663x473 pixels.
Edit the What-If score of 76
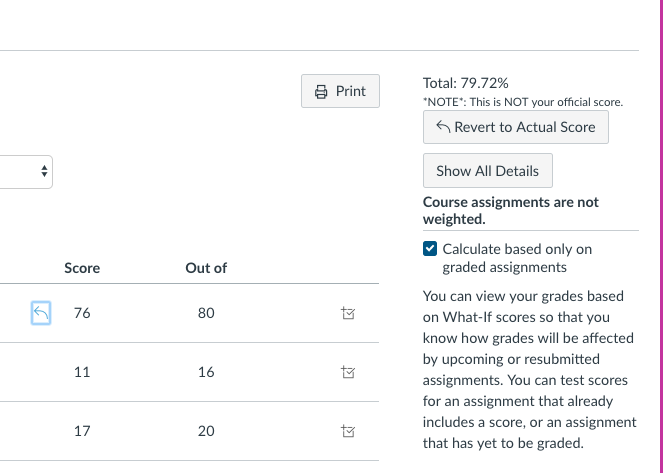coord(82,313)
